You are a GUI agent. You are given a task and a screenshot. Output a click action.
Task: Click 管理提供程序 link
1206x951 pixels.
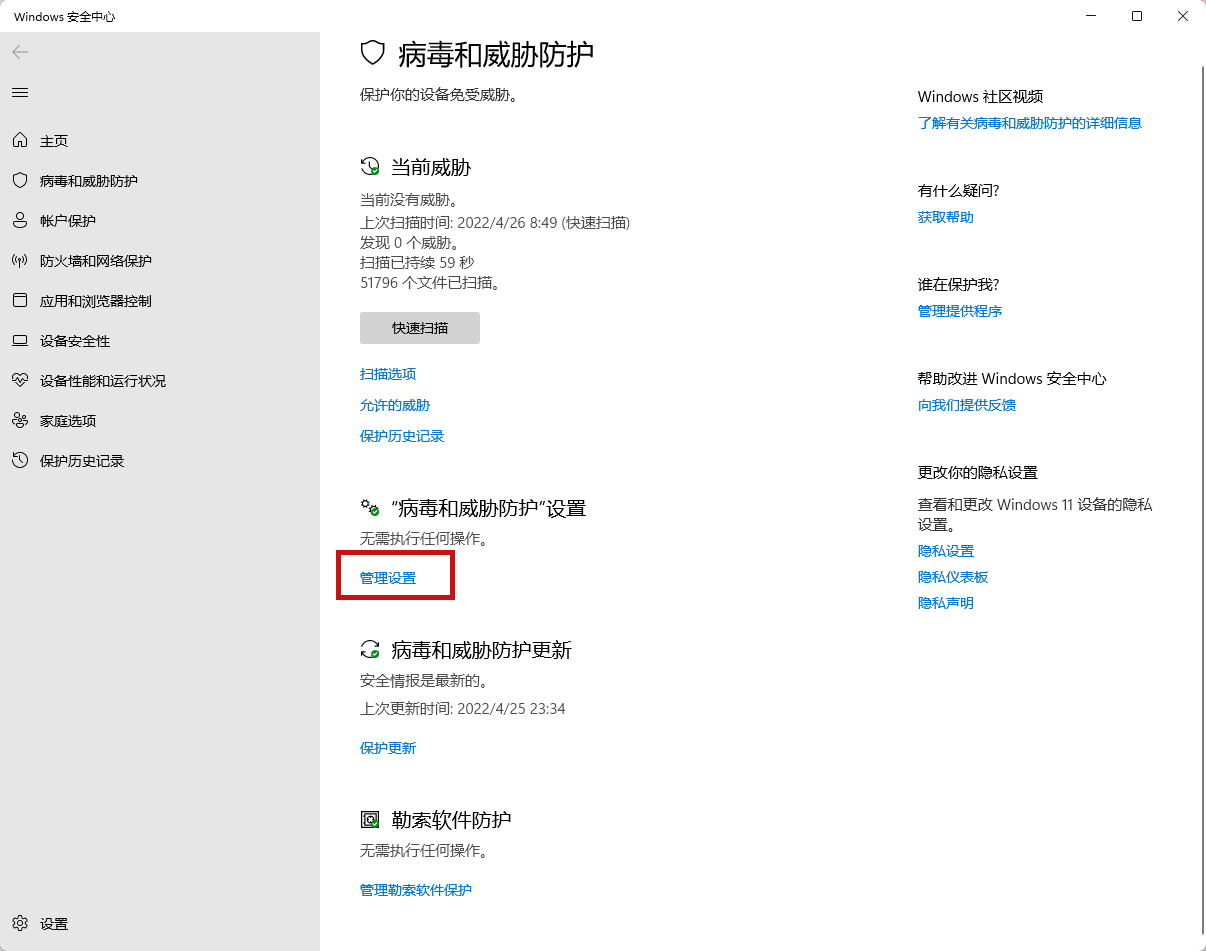[x=960, y=311]
